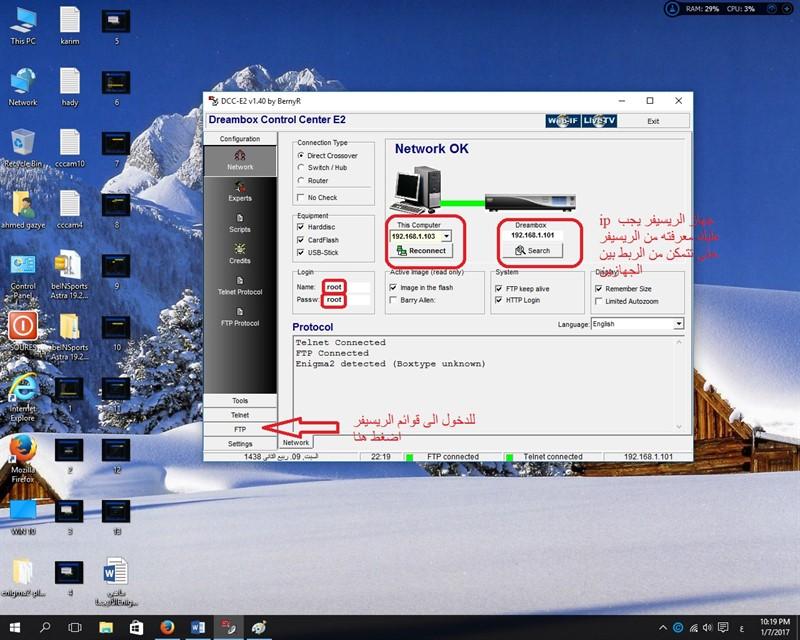Screen dimensions: 800x640
Task: Switch to the Telnet section
Action: coord(240,415)
